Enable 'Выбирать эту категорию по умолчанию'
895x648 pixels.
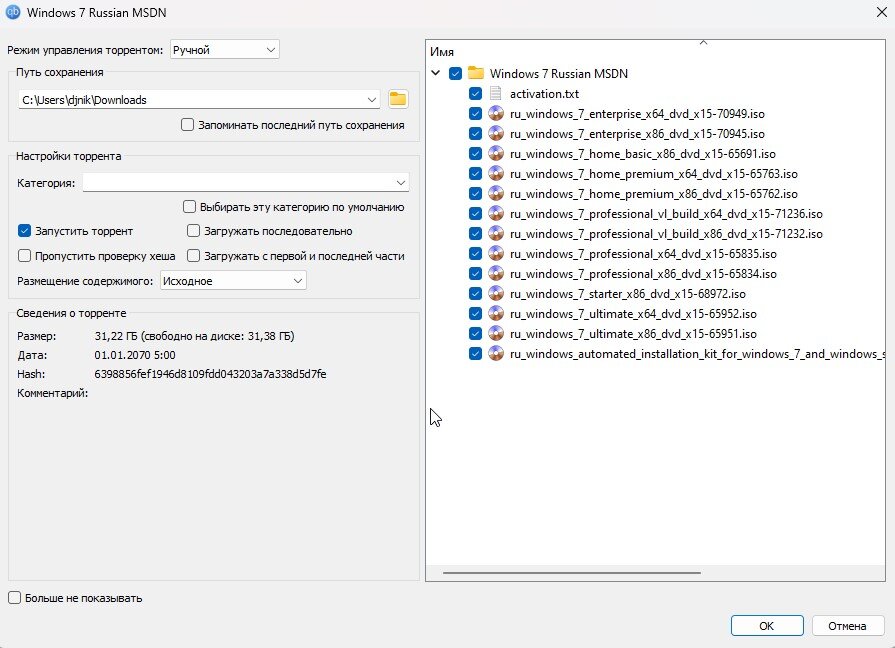189,206
